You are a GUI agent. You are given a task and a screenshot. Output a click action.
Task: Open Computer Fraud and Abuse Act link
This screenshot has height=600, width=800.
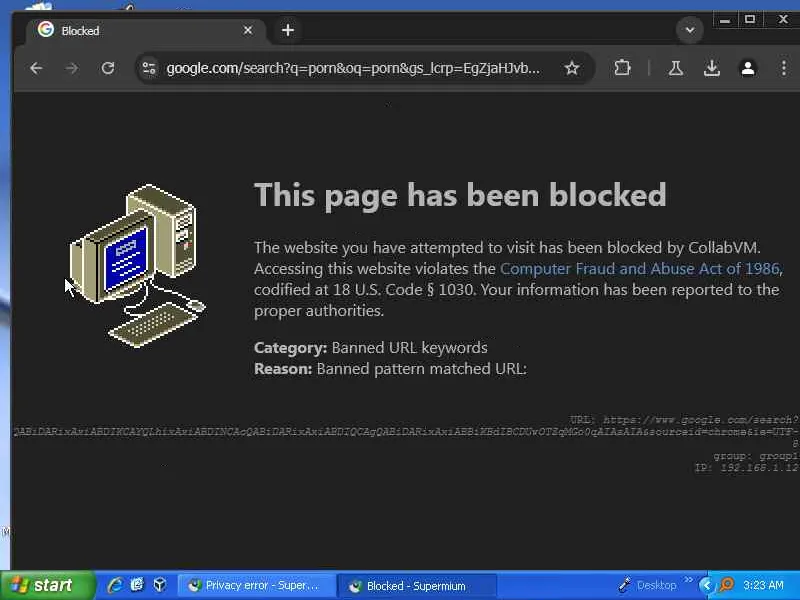click(640, 269)
